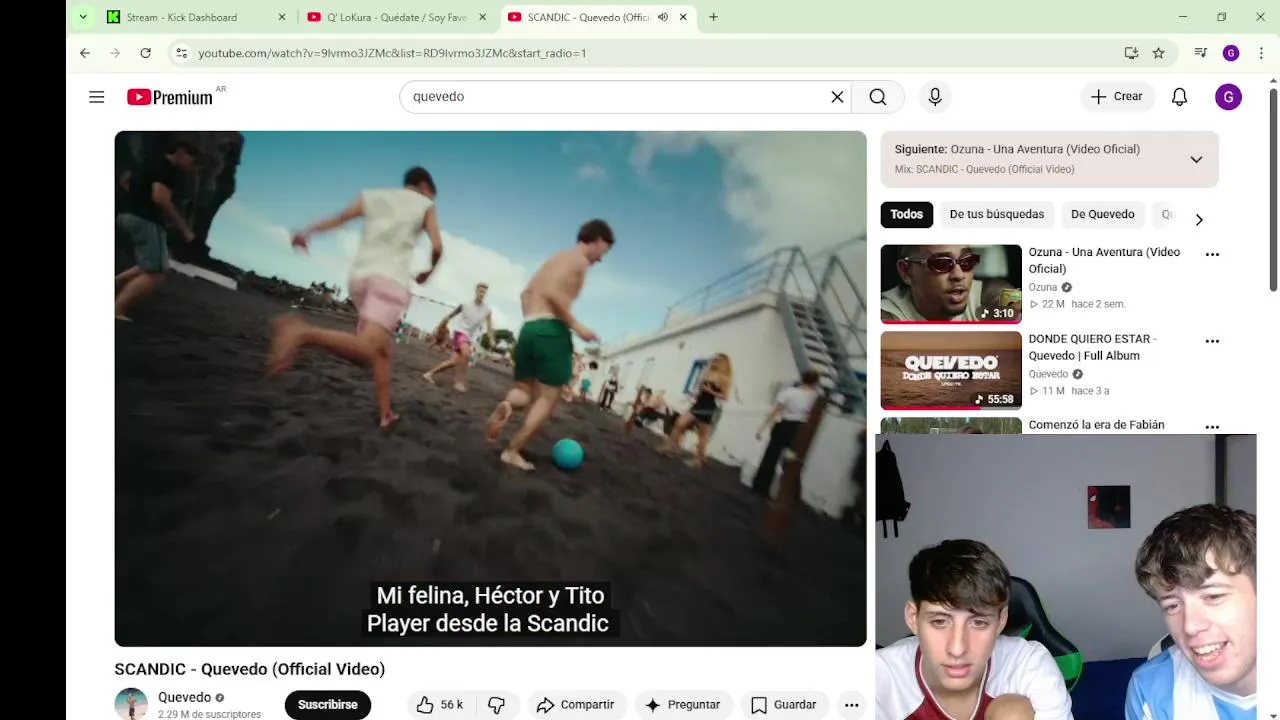Click Ozuna channel name under first suggestion
Screen dimensions: 1280x720
coord(1042,287)
